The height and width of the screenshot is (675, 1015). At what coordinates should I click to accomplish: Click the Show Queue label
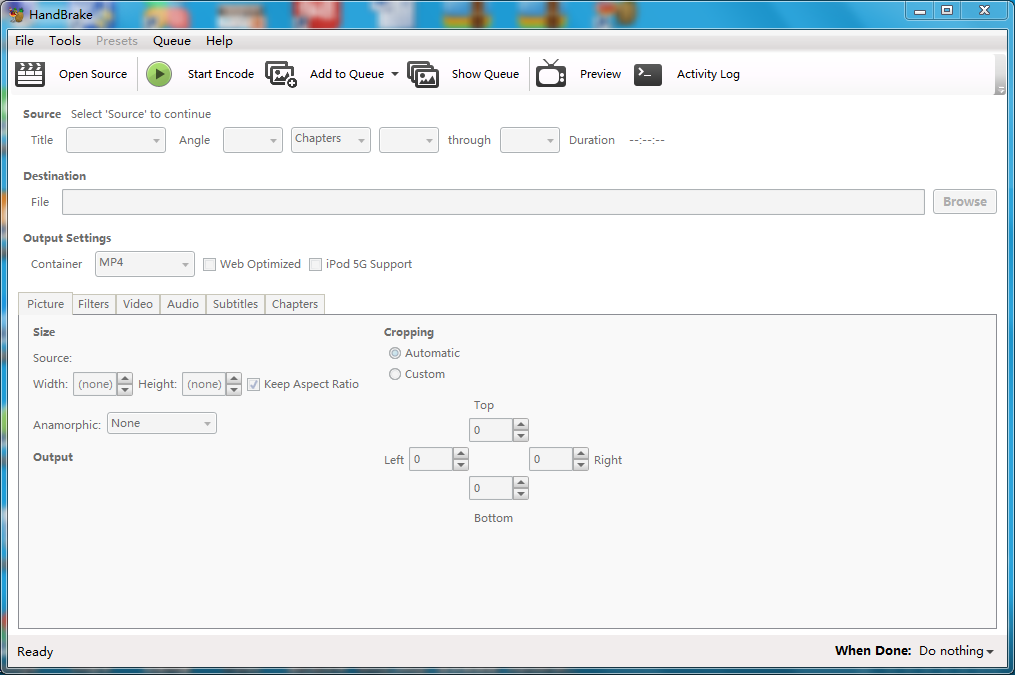(485, 74)
